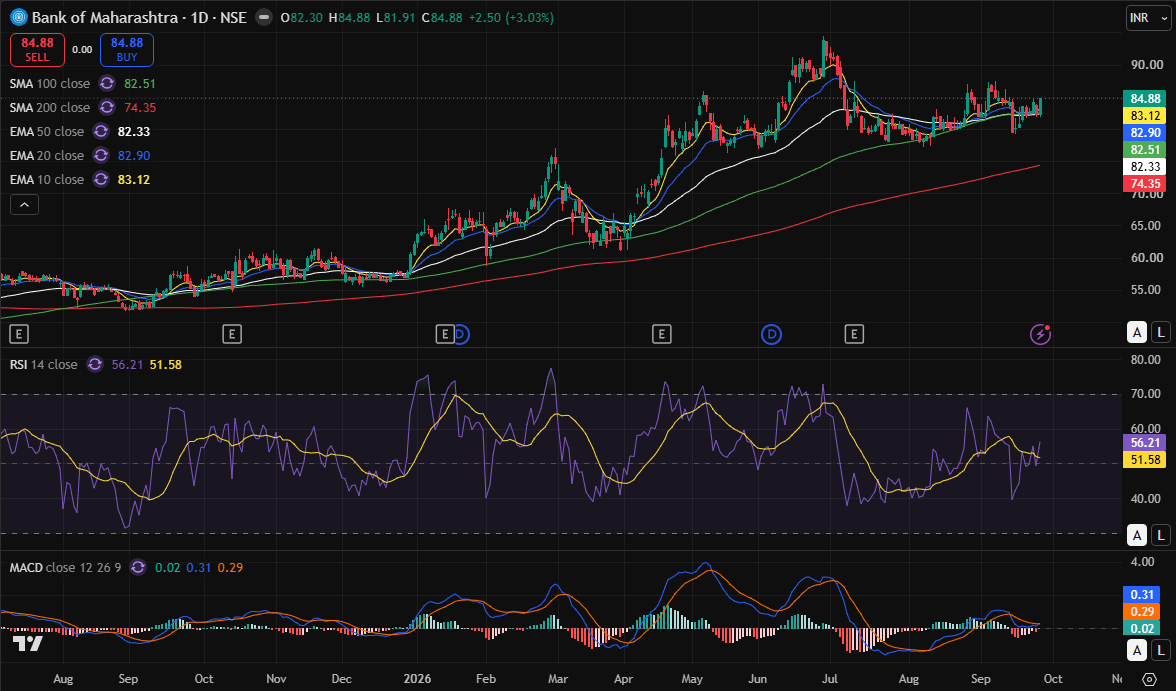1176x691 pixels.
Task: Click the green 82.51 price axis label
Action: coord(1145,150)
